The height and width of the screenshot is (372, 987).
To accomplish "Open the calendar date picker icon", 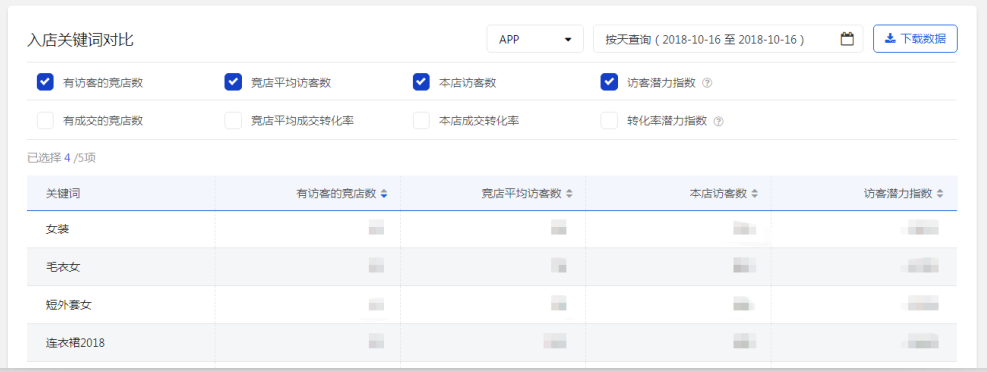I will click(x=847, y=39).
